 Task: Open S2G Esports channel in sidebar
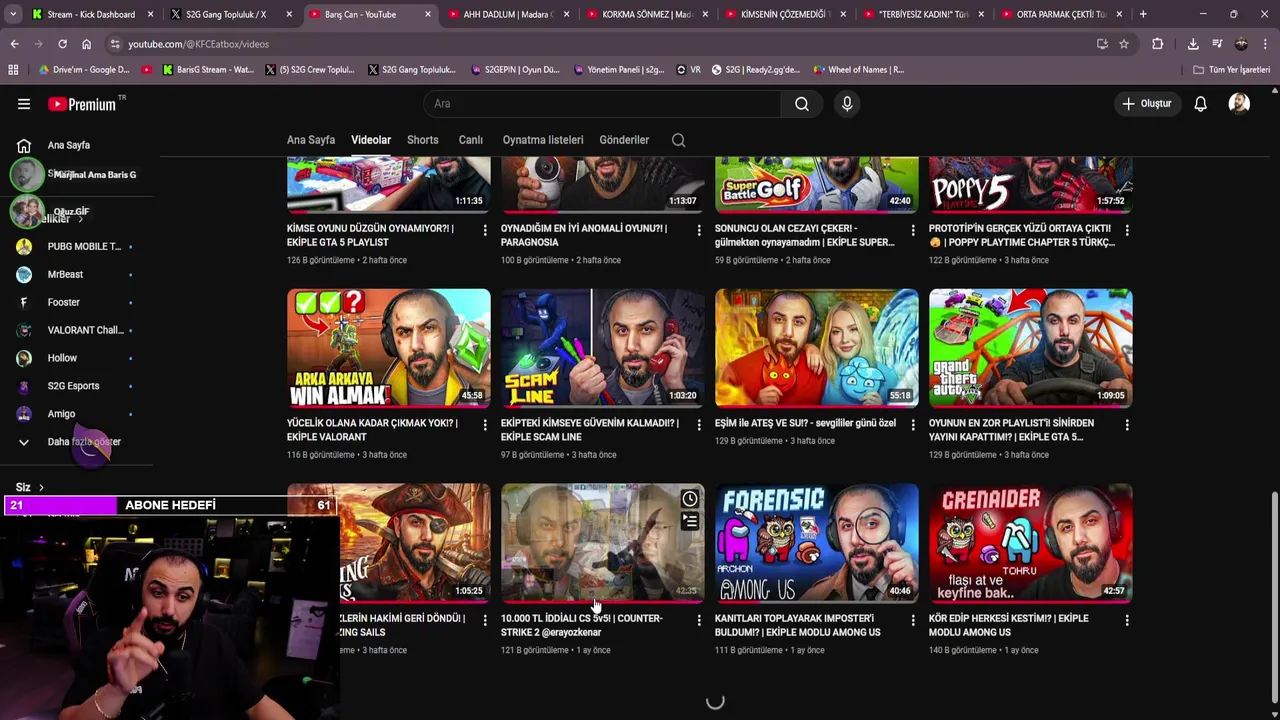(75, 386)
